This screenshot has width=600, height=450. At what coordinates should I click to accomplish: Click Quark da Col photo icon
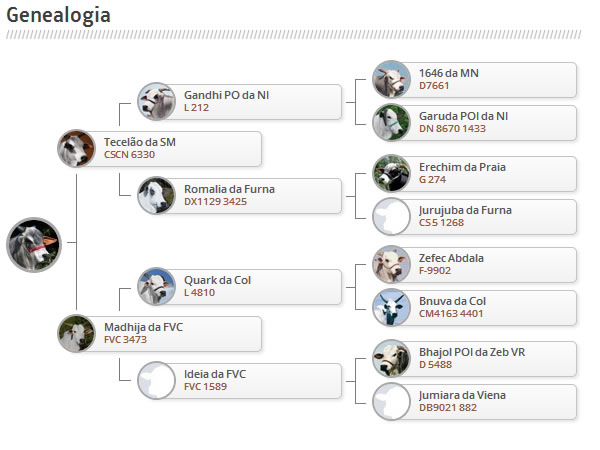156,286
